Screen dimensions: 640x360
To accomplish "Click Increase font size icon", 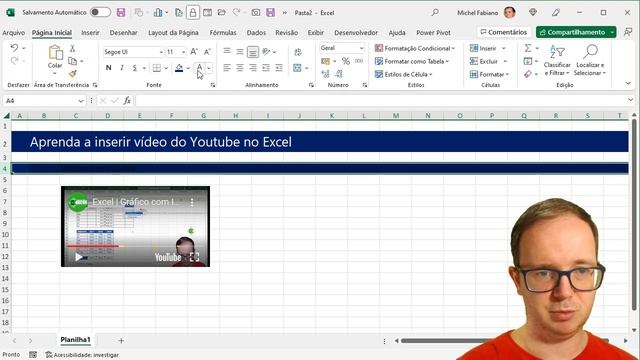I will [x=194, y=52].
